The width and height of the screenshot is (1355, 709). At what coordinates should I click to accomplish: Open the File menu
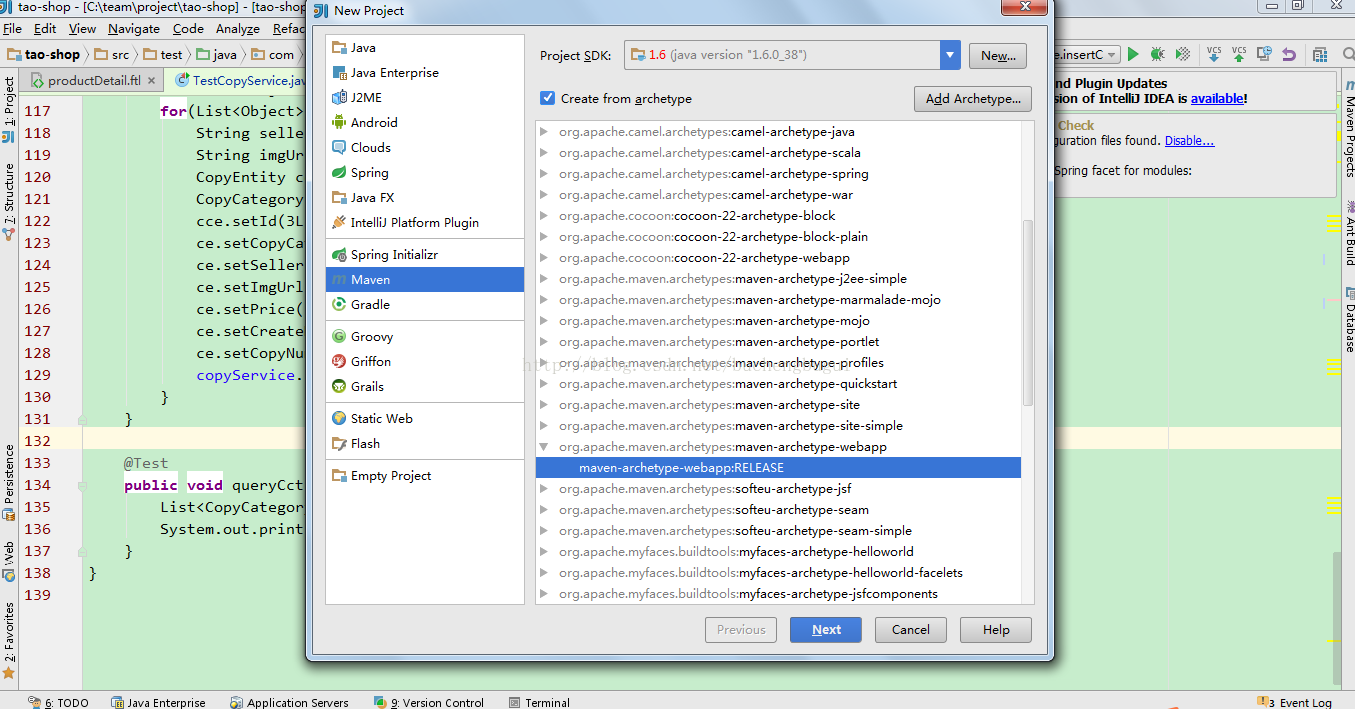click(12, 29)
